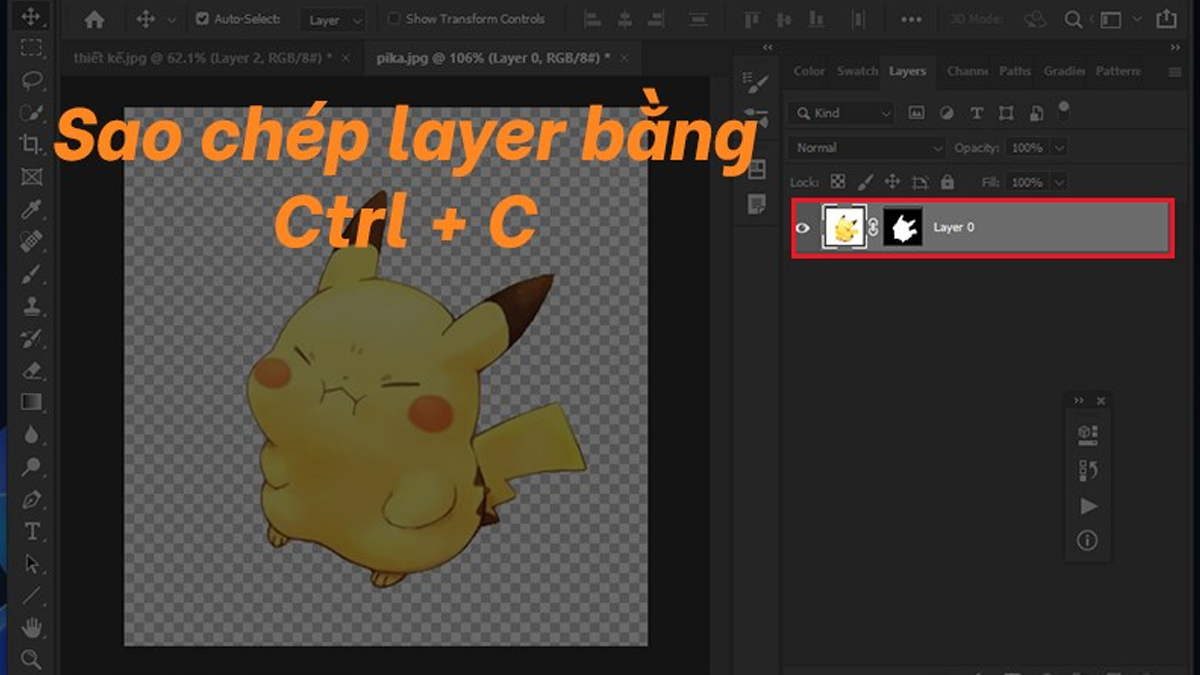
Task: Toggle Auto-Select checkbox
Action: pyautogui.click(x=201, y=18)
